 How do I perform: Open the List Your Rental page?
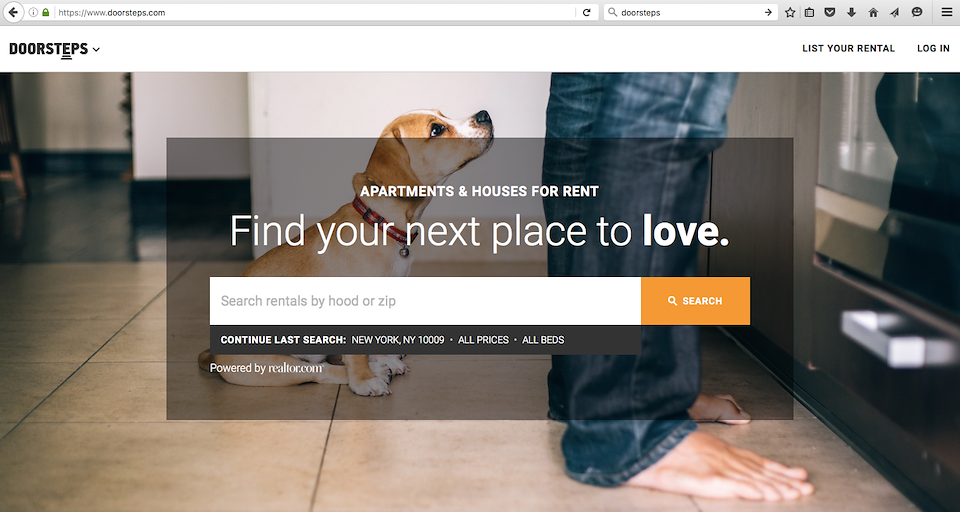click(849, 48)
